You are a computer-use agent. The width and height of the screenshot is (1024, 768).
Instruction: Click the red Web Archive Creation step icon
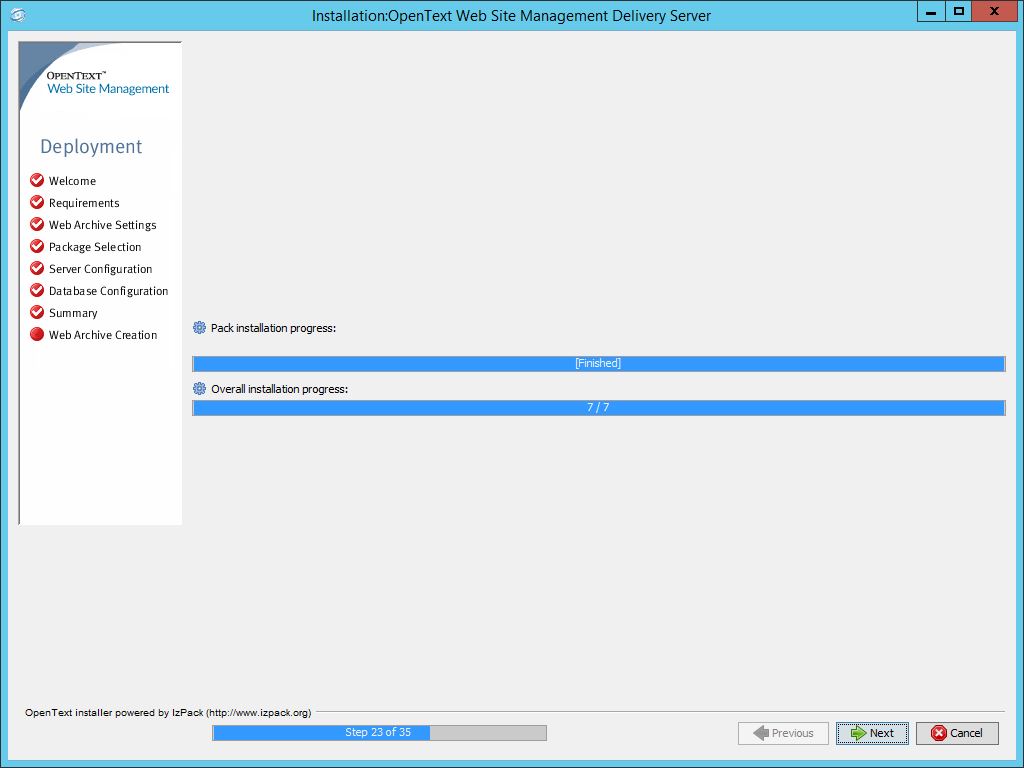(37, 334)
